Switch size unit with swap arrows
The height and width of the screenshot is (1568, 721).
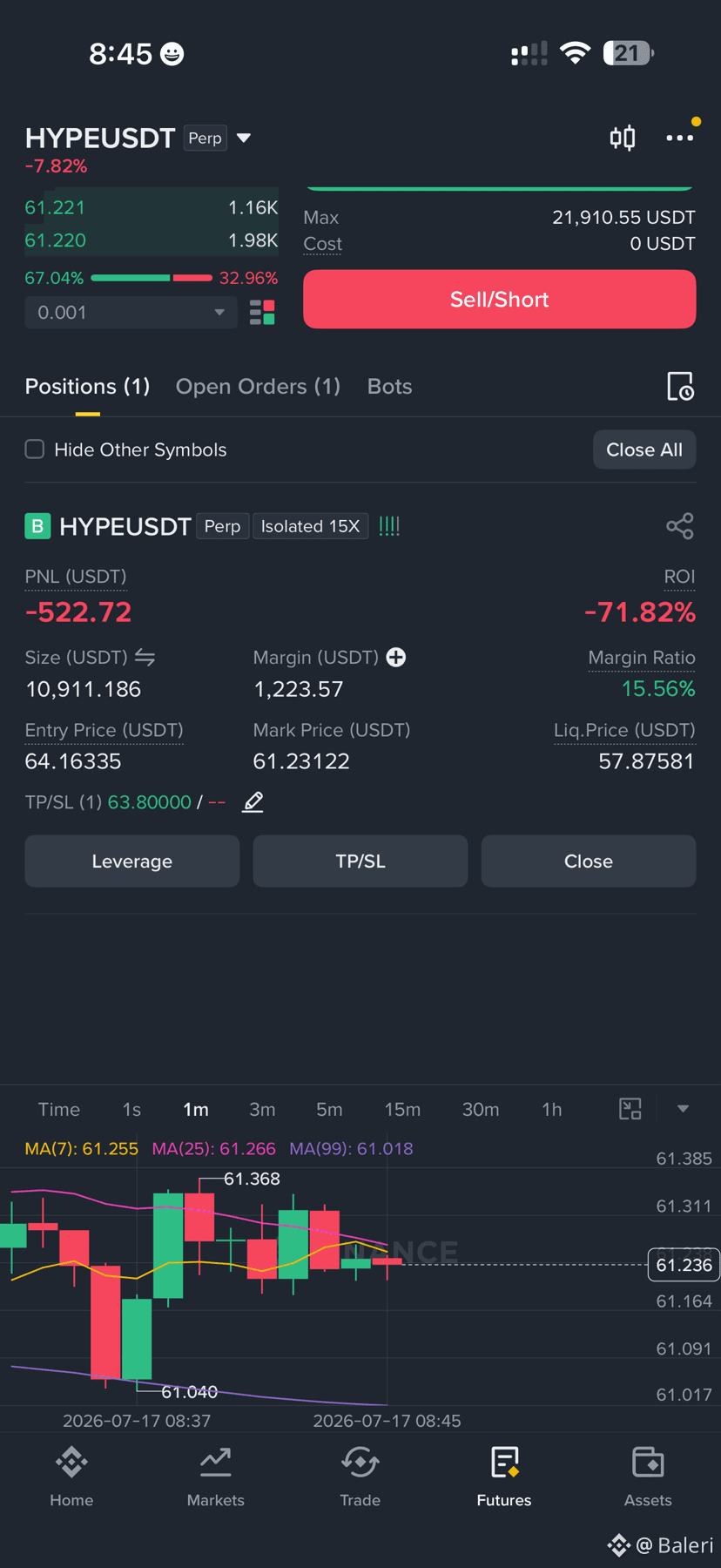pos(145,658)
